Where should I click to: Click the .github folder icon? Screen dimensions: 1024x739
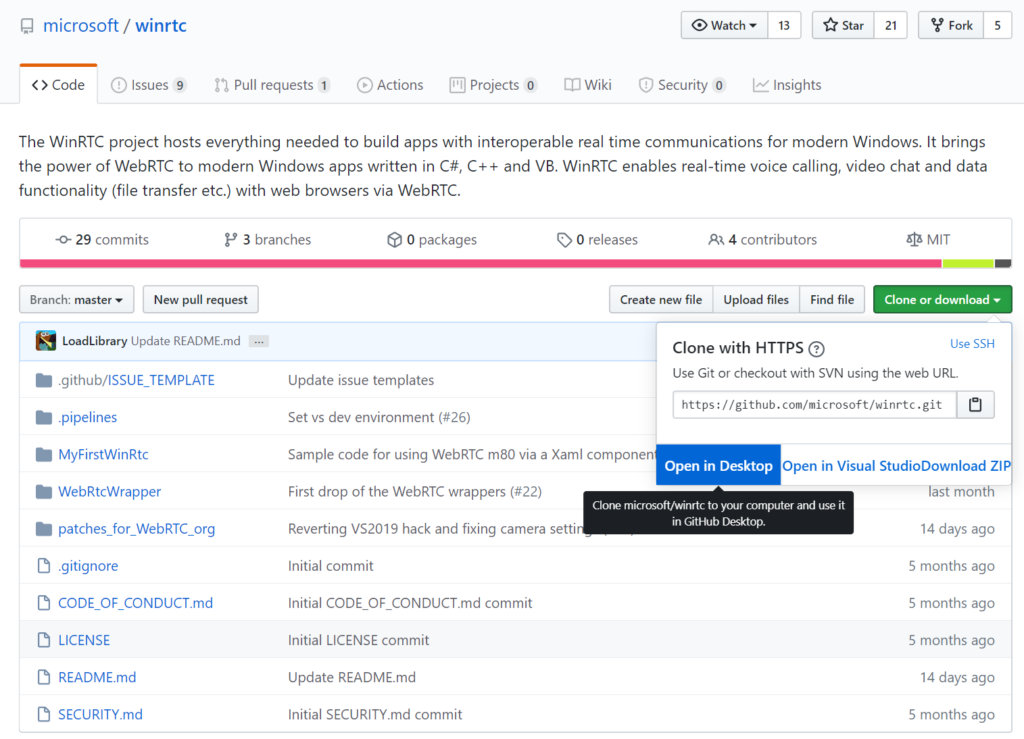(x=44, y=380)
